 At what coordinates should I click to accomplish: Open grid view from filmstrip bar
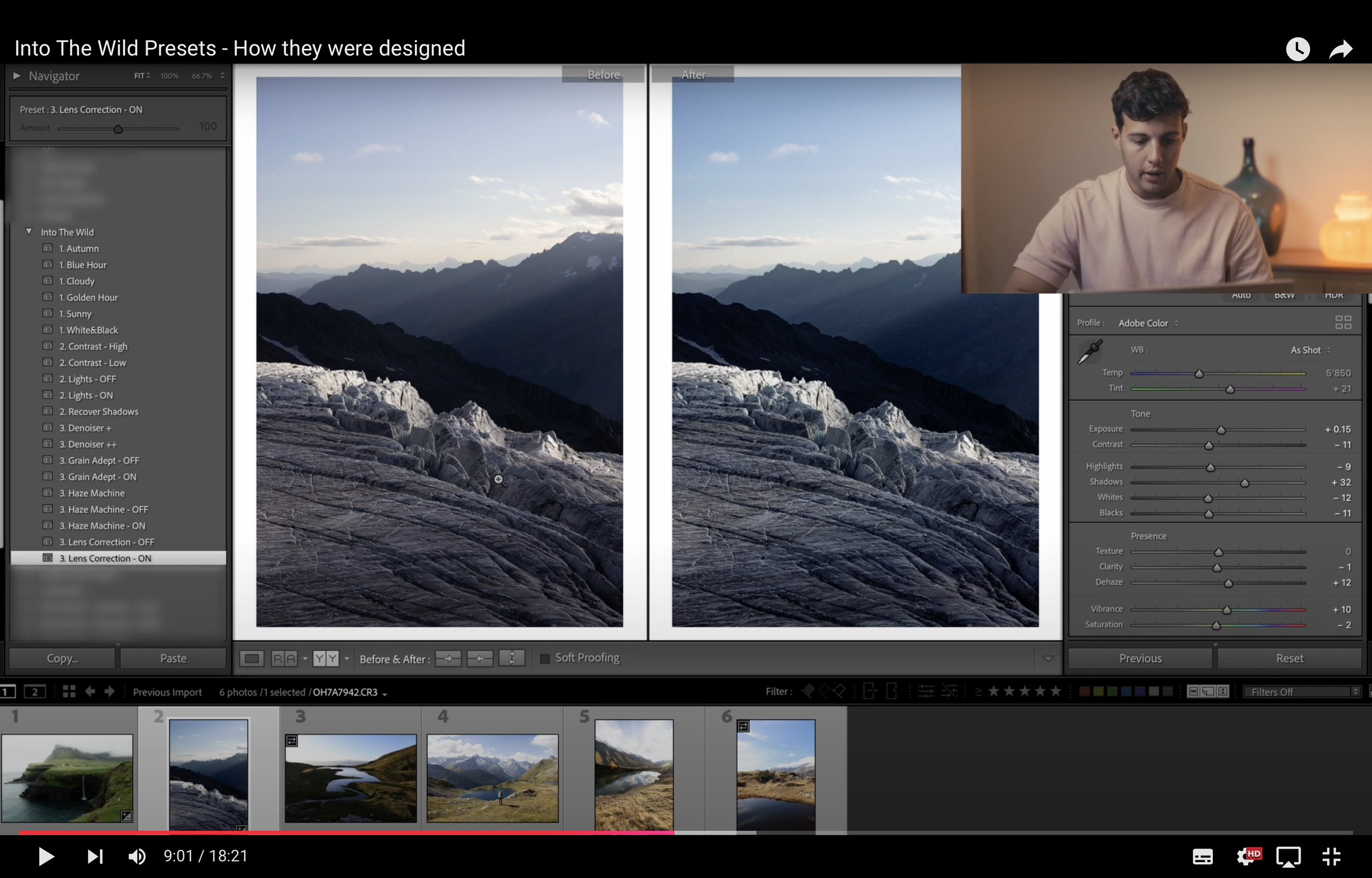[69, 691]
